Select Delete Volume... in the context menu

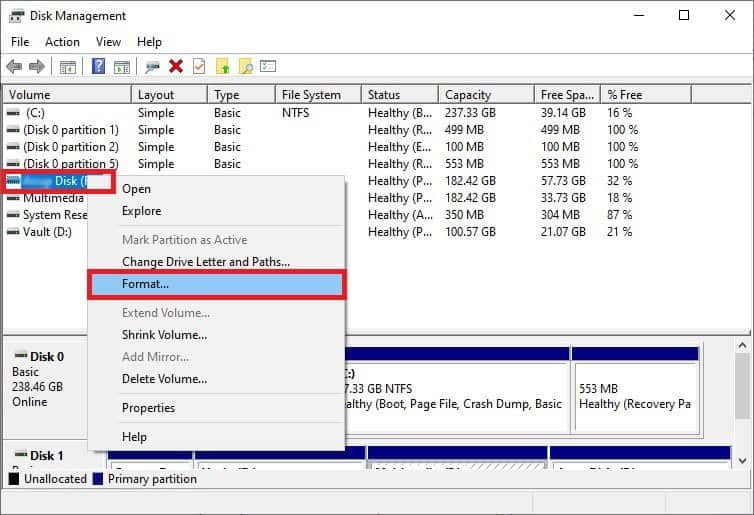coord(216,379)
